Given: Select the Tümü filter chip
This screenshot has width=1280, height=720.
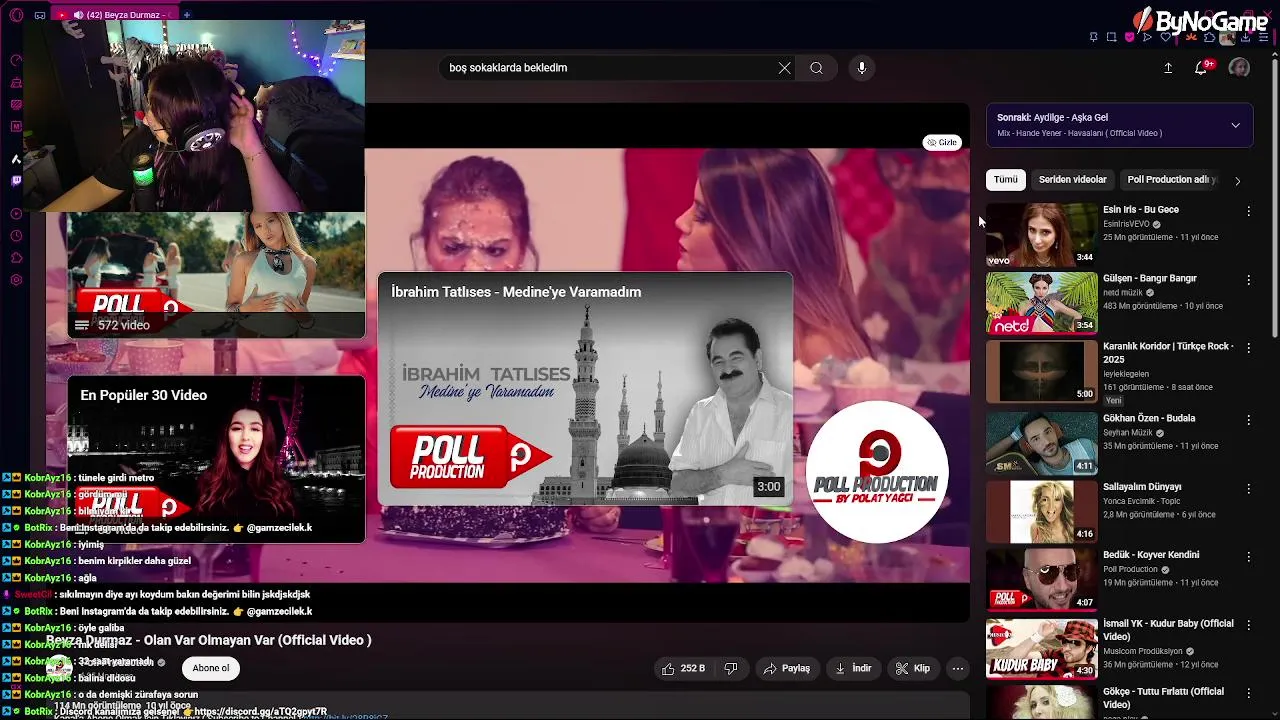Looking at the screenshot, I should [1005, 180].
